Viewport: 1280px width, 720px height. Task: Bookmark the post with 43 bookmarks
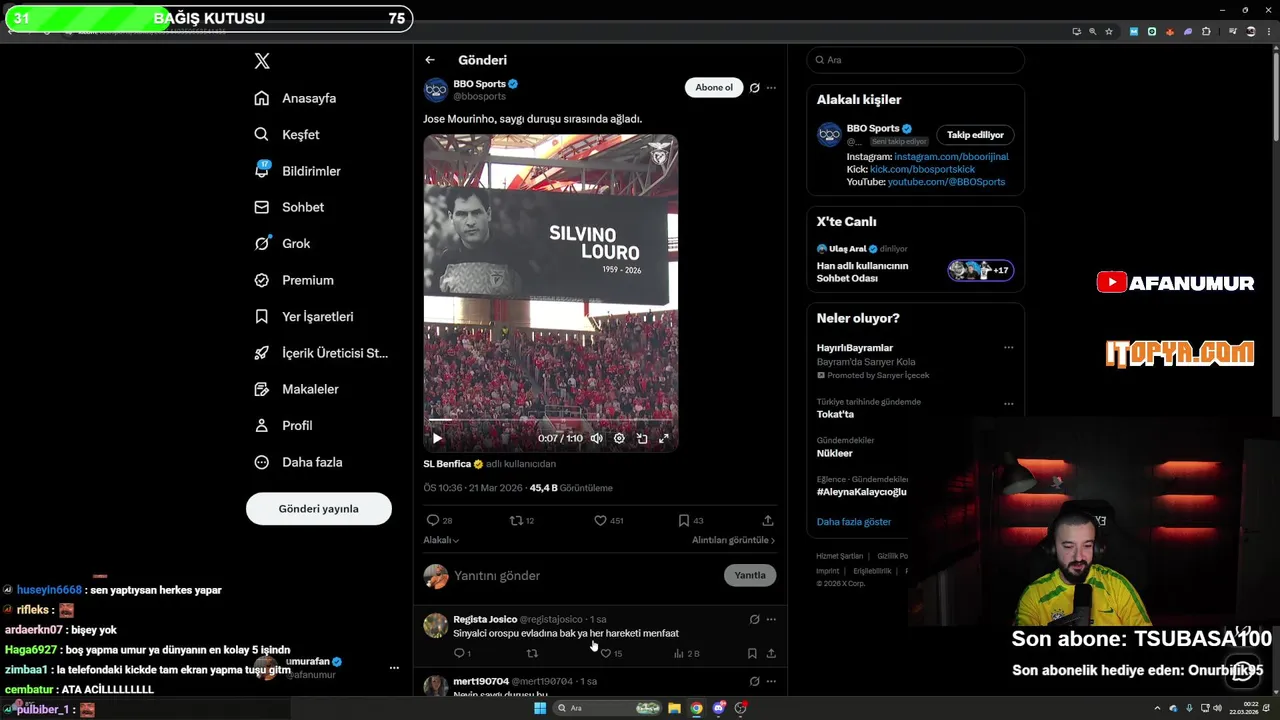pos(691,520)
